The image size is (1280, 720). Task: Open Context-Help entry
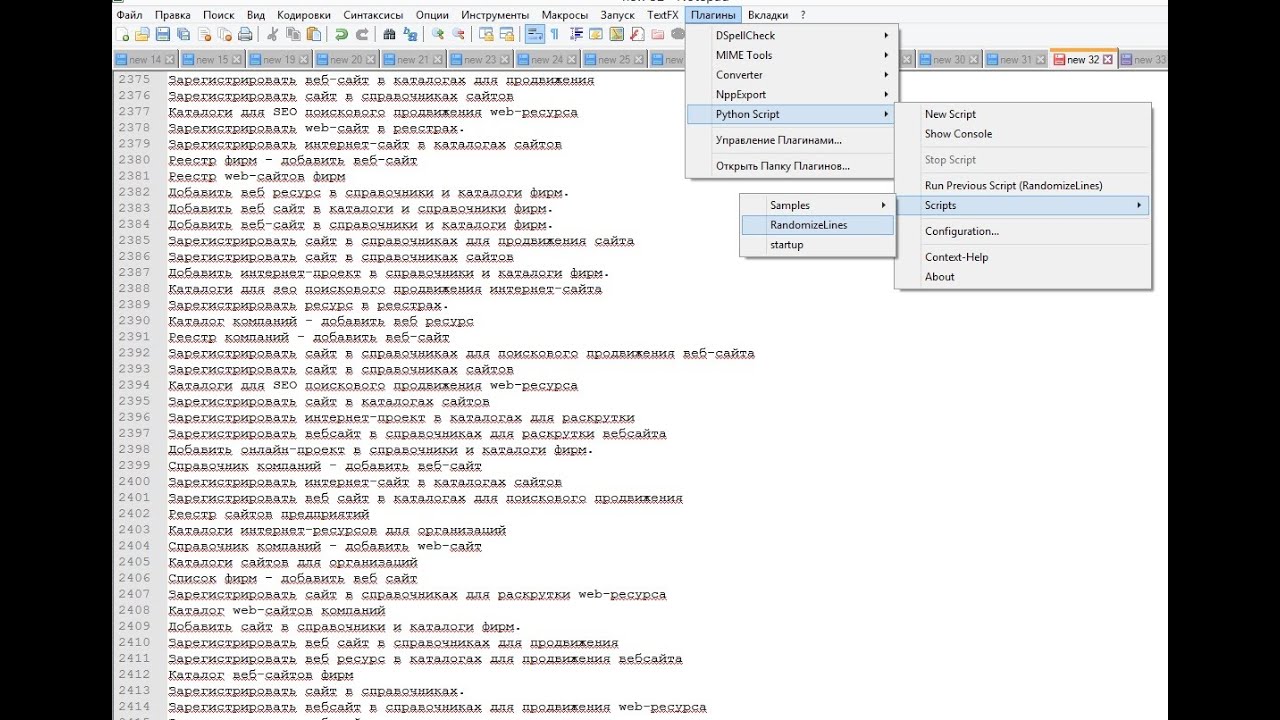pyautogui.click(x=1022, y=257)
